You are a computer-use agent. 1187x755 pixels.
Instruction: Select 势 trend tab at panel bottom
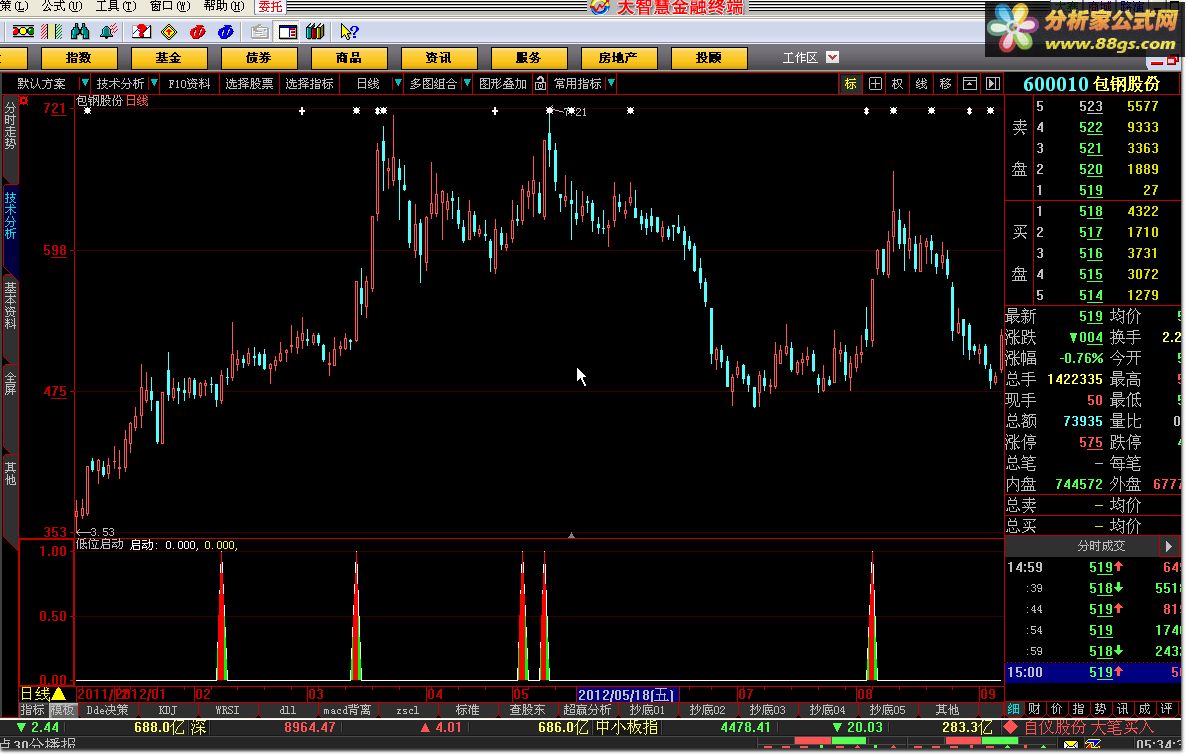[1101, 709]
